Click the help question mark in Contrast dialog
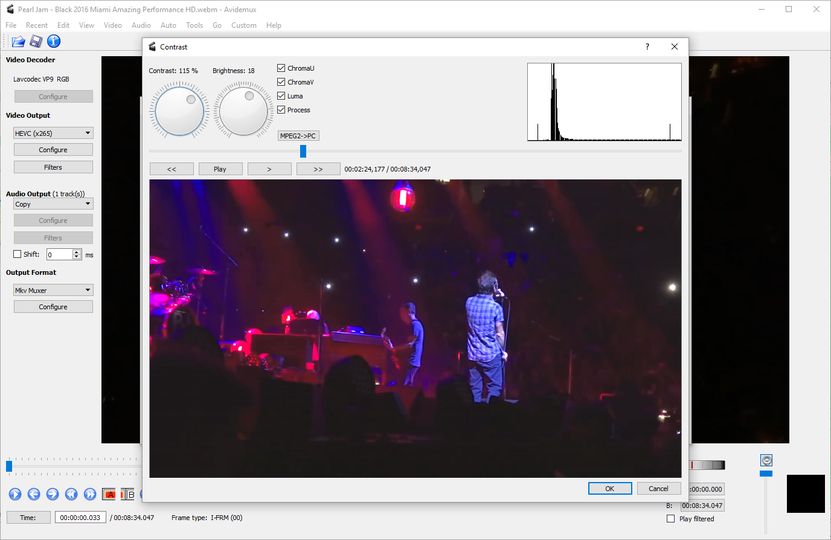This screenshot has height=540, width=831. pyautogui.click(x=647, y=47)
